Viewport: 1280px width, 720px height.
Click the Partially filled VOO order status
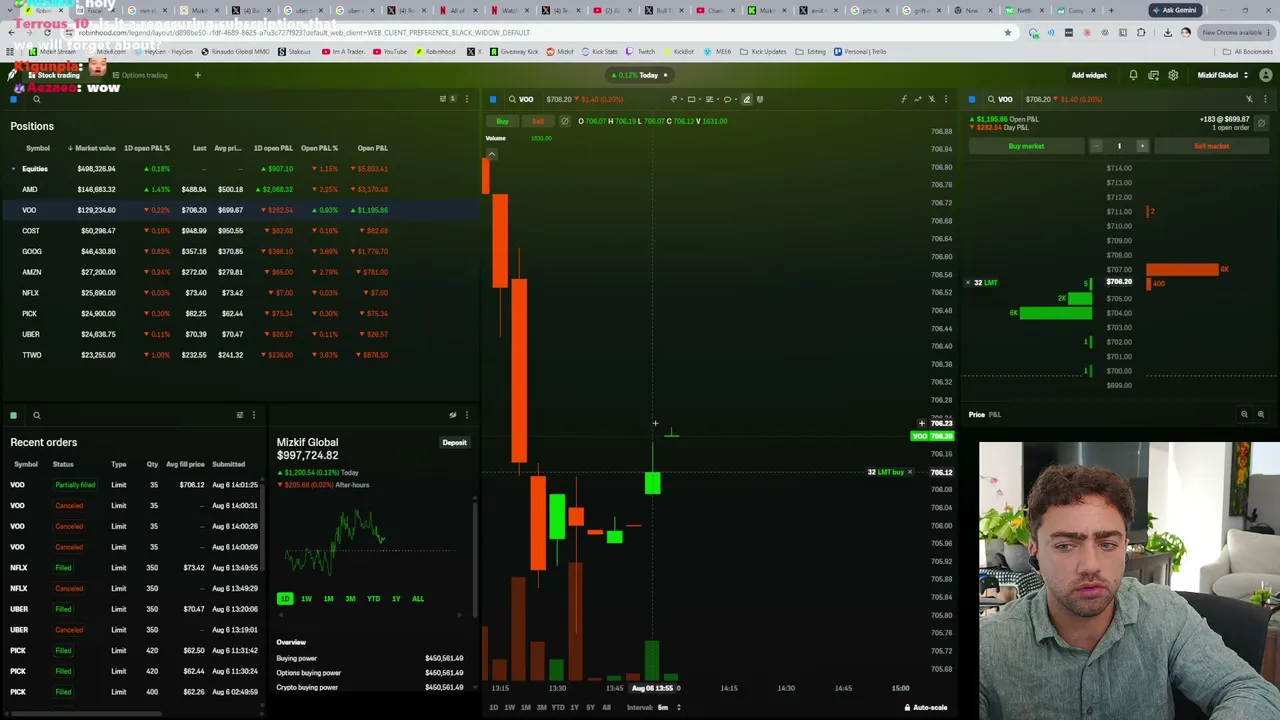coord(75,485)
